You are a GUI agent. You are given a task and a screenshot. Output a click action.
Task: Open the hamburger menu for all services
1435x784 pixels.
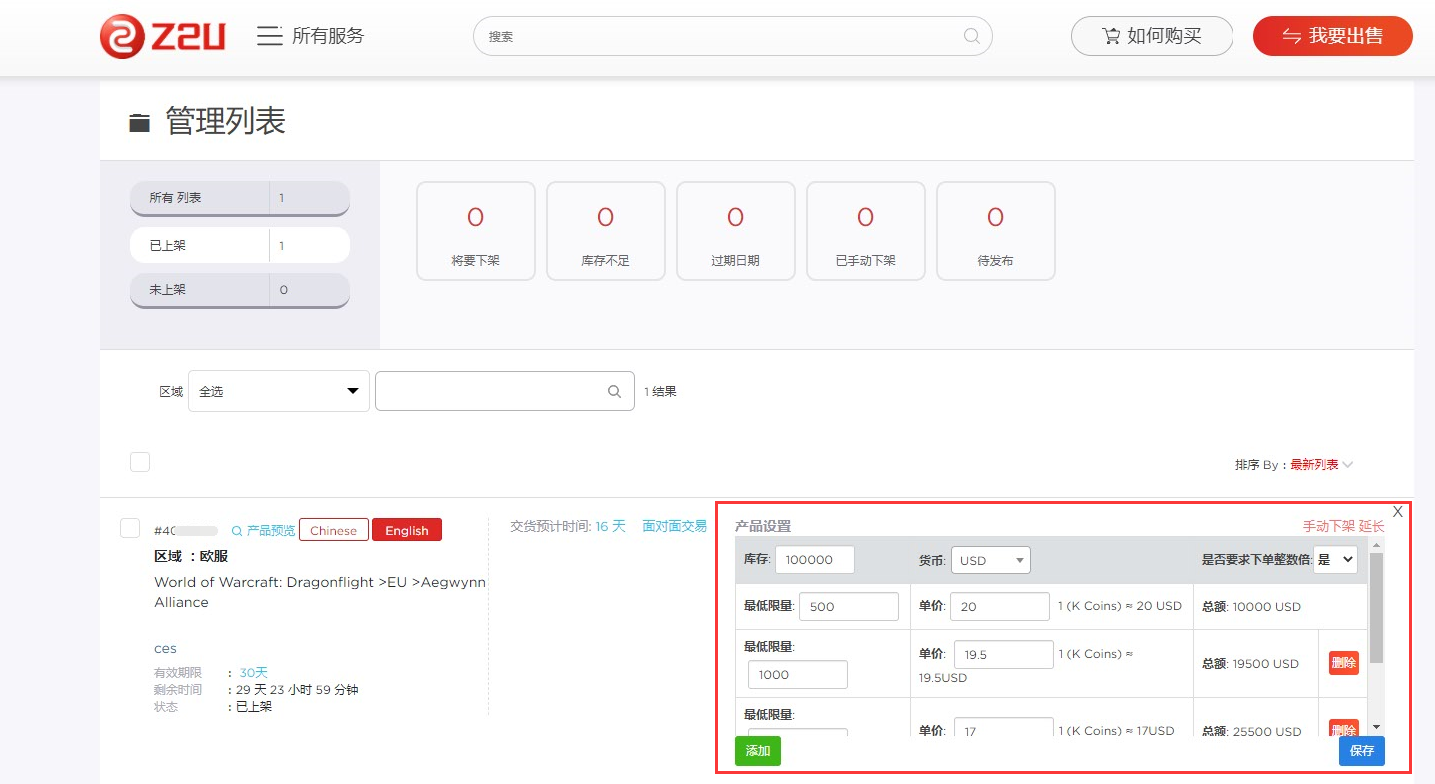[269, 36]
